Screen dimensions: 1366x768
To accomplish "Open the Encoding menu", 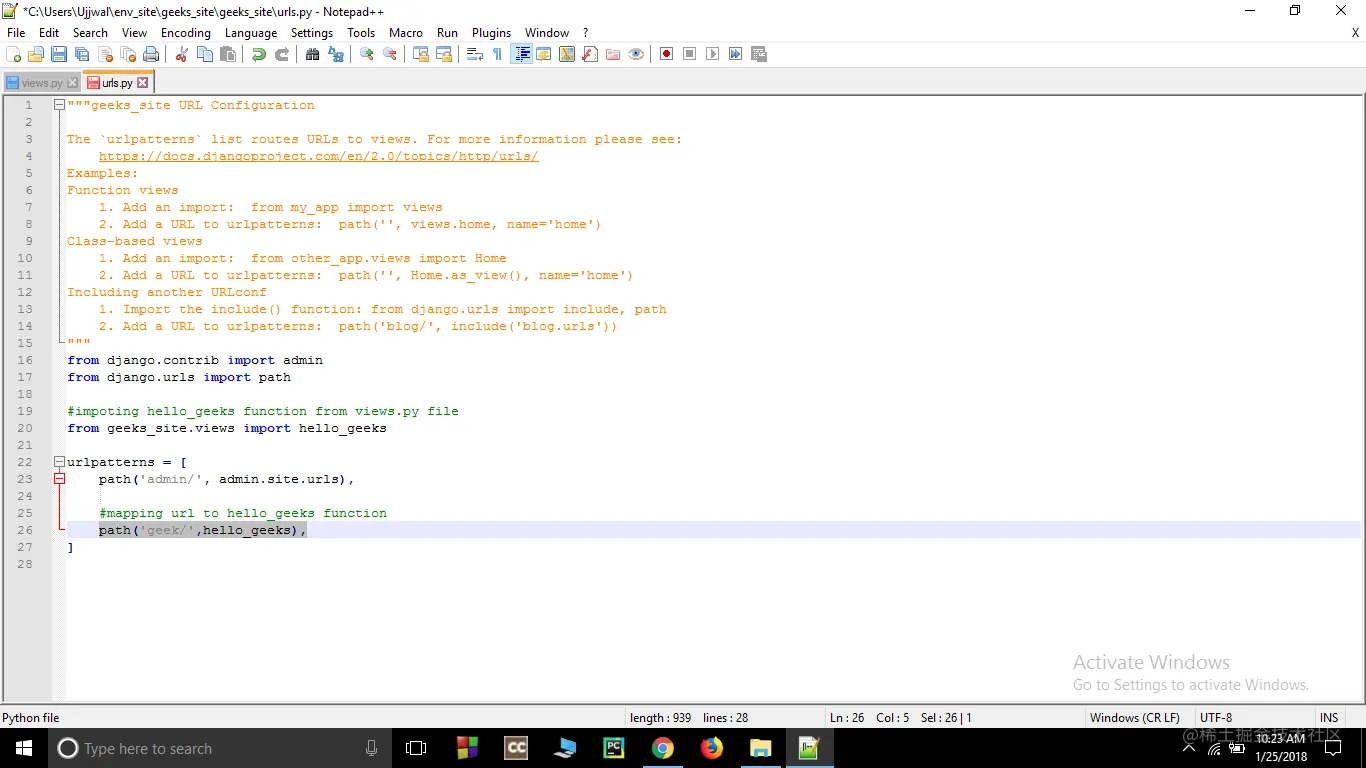I will click(186, 33).
